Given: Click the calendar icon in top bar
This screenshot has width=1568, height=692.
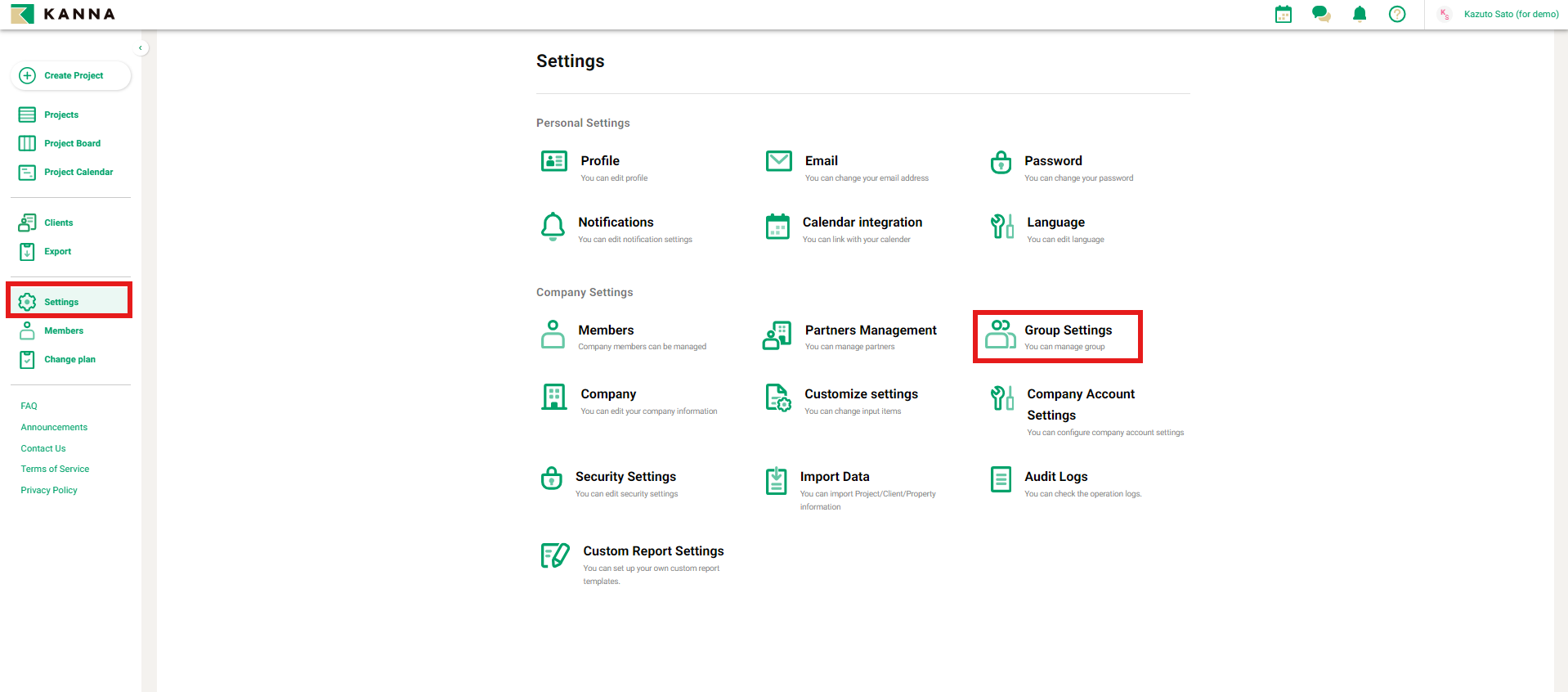Looking at the screenshot, I should pos(1284,14).
